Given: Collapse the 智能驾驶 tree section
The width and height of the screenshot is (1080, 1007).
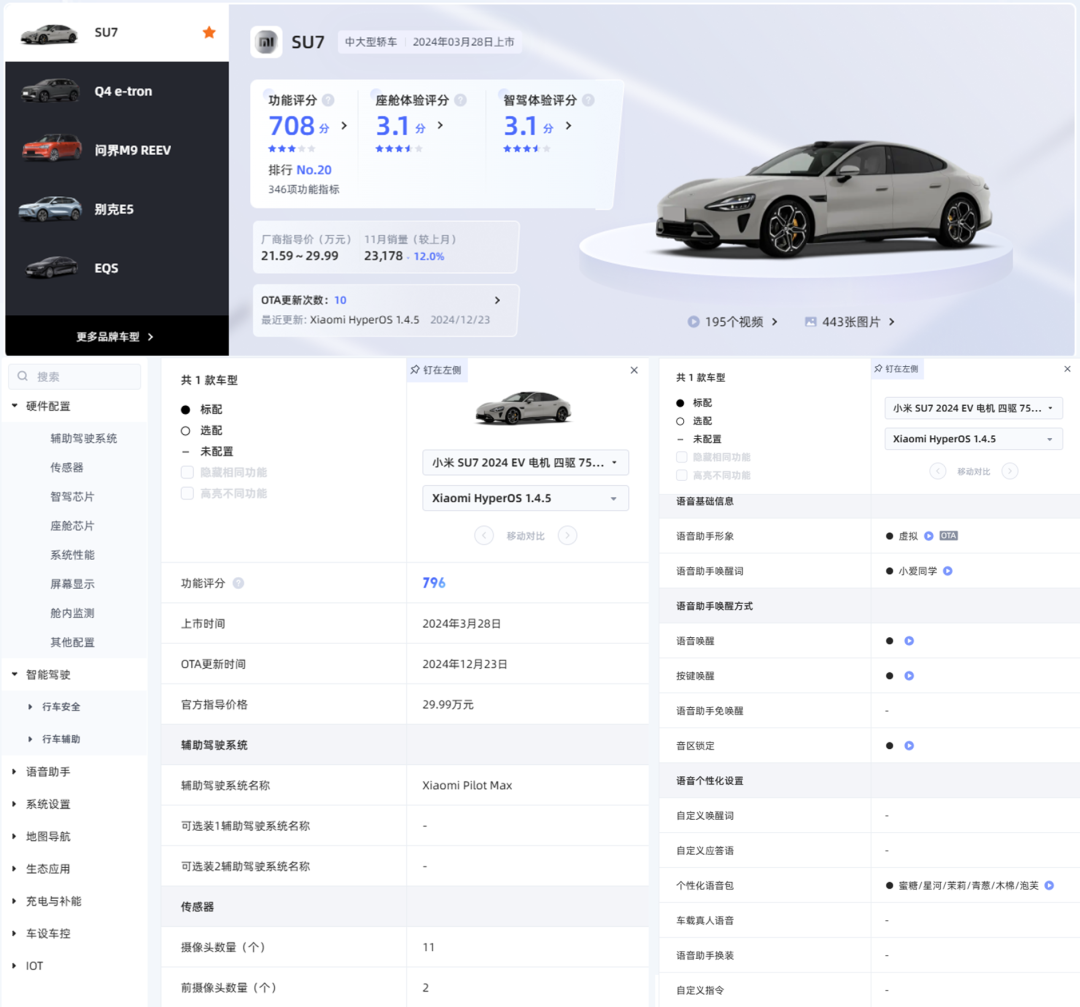Looking at the screenshot, I should [x=14, y=674].
